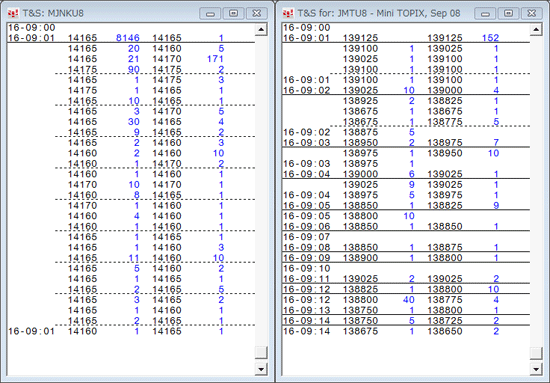Click the price 138925 in JMTU8 window
Screen dimensions: 550x383
[x=361, y=101]
